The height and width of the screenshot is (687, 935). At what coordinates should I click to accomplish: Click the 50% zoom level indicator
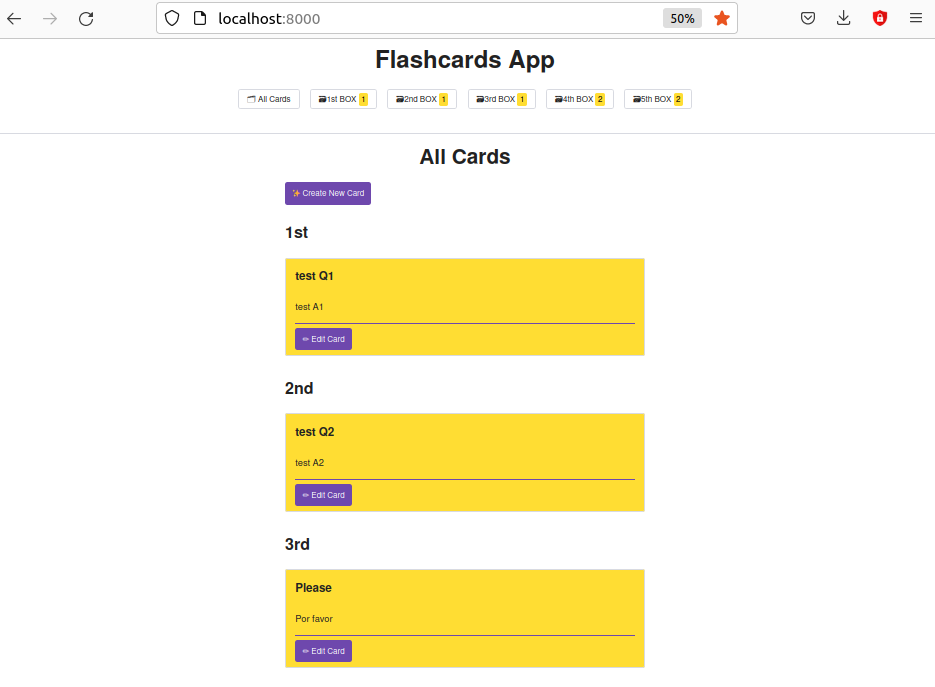(x=681, y=18)
